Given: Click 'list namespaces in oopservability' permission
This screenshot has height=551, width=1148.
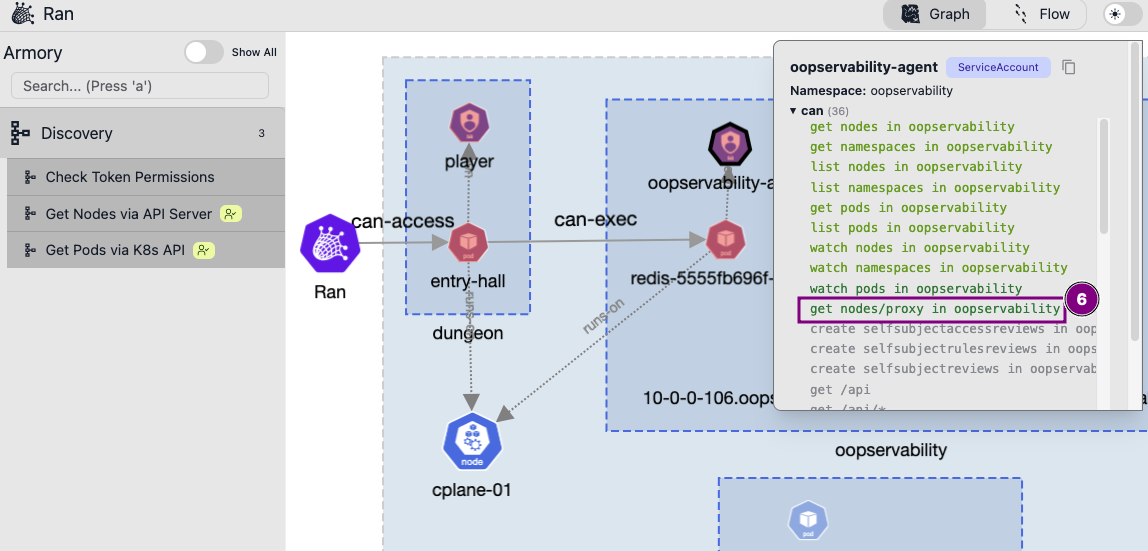Looking at the screenshot, I should [x=935, y=187].
